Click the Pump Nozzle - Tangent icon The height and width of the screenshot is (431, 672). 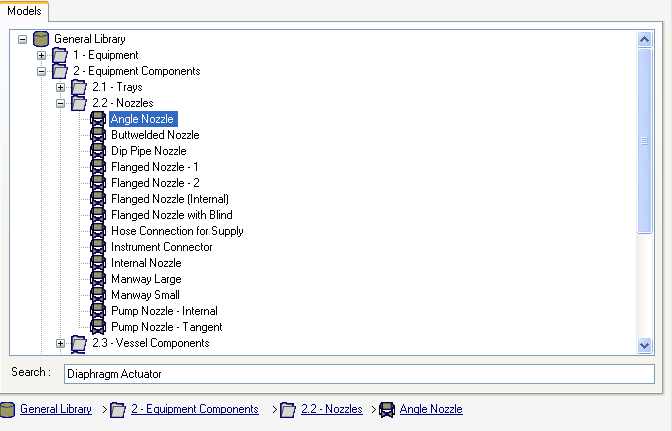pyautogui.click(x=98, y=327)
